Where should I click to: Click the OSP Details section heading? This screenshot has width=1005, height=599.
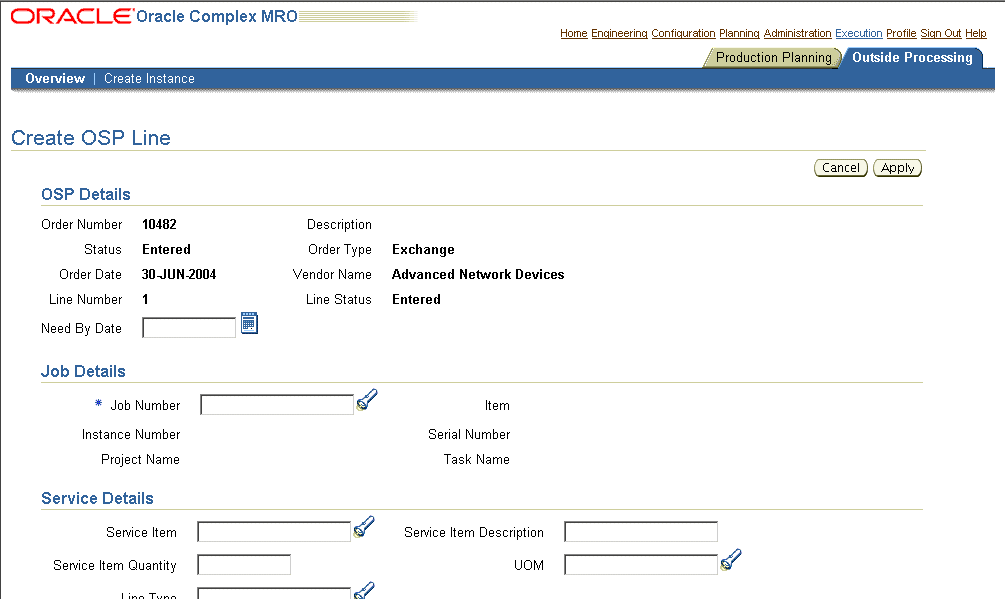click(86, 194)
